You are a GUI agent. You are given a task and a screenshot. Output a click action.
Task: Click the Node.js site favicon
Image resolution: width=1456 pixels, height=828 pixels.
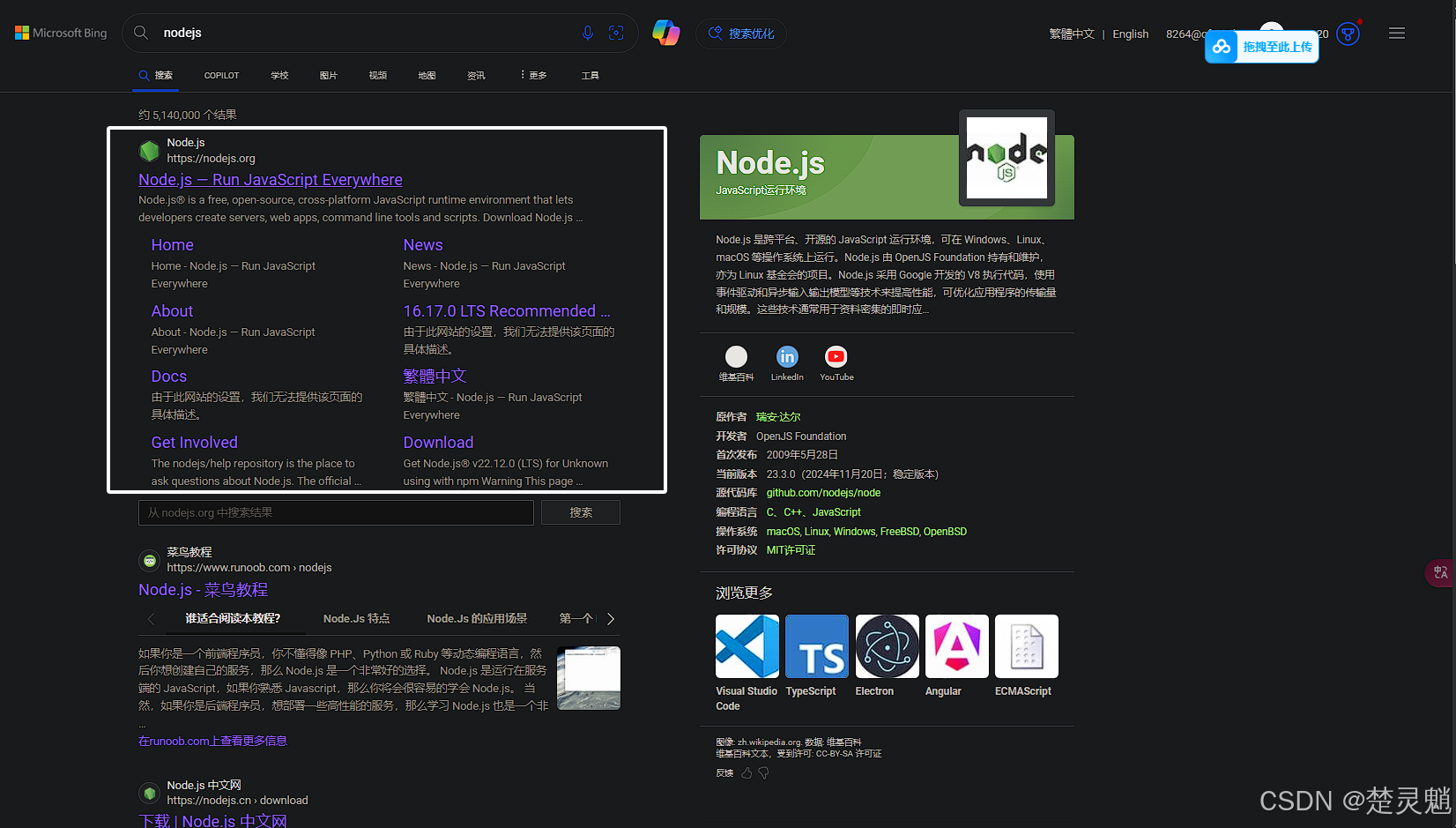click(x=150, y=151)
